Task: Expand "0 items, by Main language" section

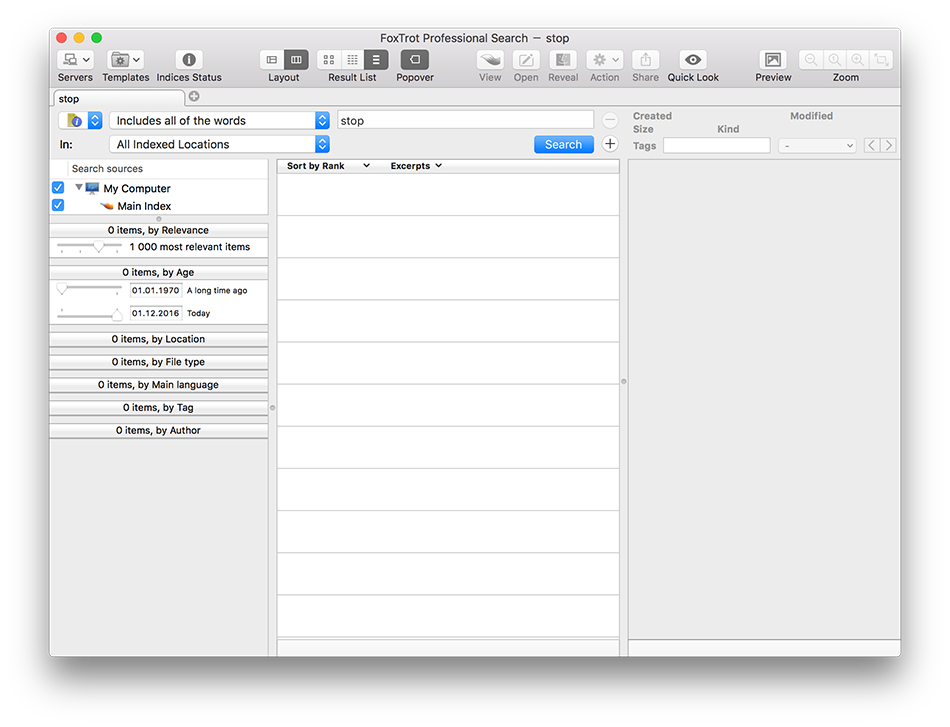Action: 158,385
